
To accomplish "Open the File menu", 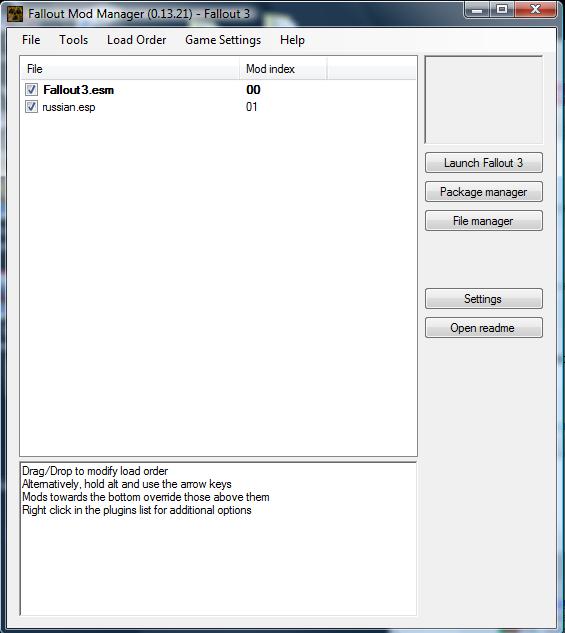I will tap(31, 40).
